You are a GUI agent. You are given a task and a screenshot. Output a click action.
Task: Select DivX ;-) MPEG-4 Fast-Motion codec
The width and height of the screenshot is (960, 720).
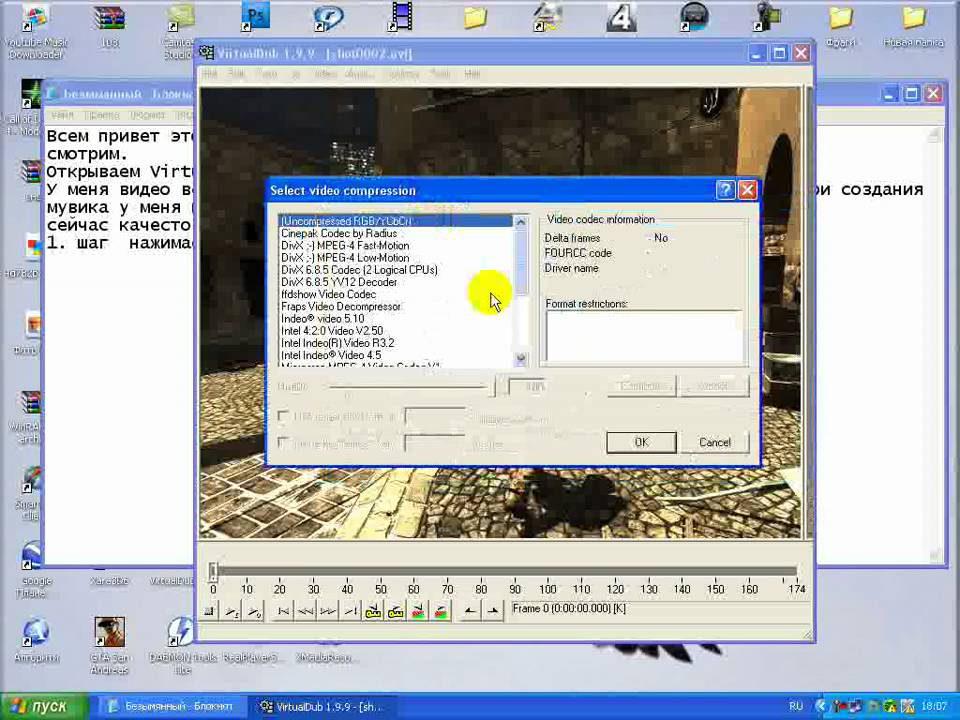[x=396, y=246]
